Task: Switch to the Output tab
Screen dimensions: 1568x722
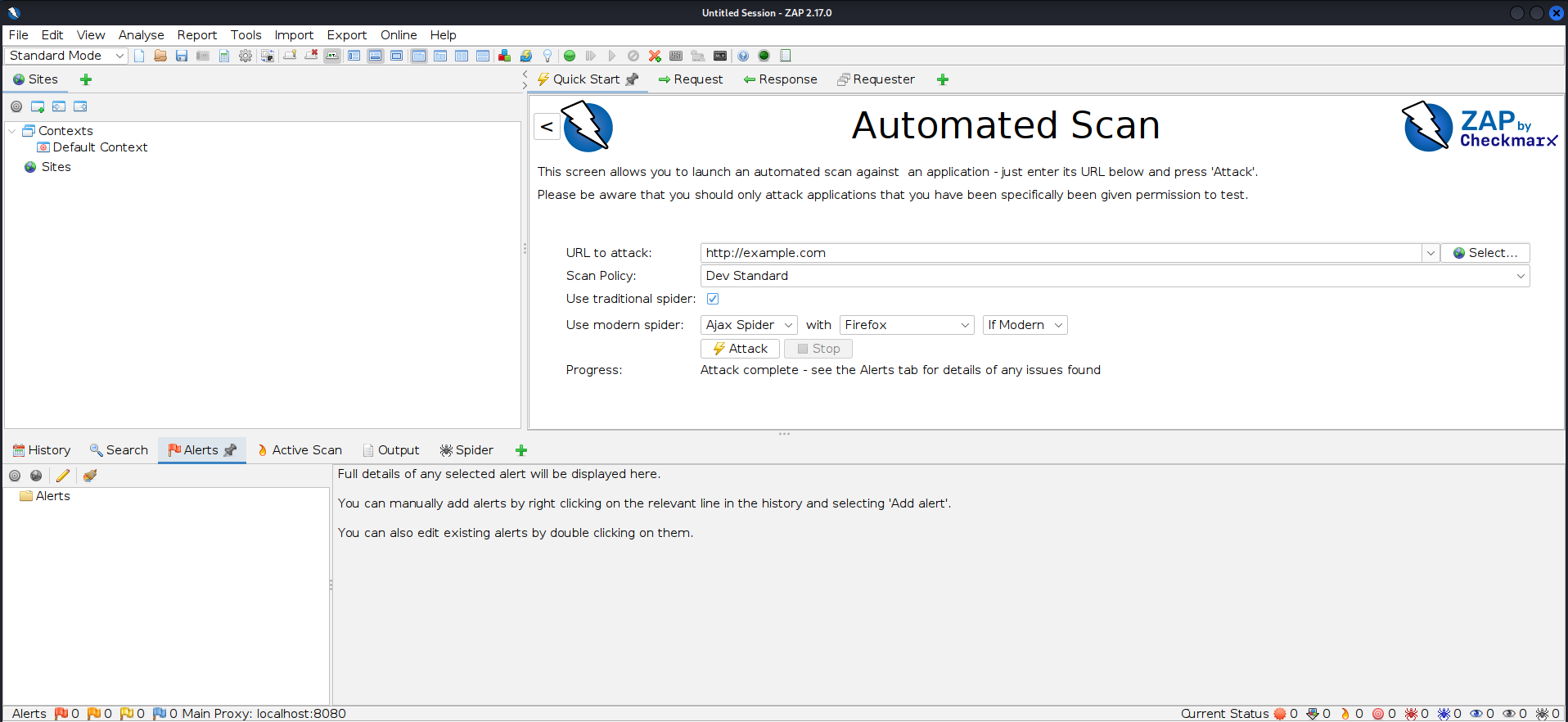Action: pos(391,450)
